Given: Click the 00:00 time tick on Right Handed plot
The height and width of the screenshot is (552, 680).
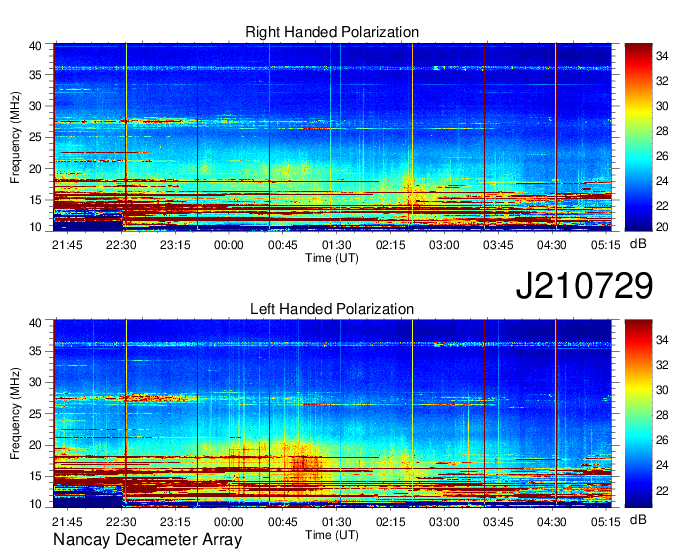Looking at the screenshot, I should point(229,245).
